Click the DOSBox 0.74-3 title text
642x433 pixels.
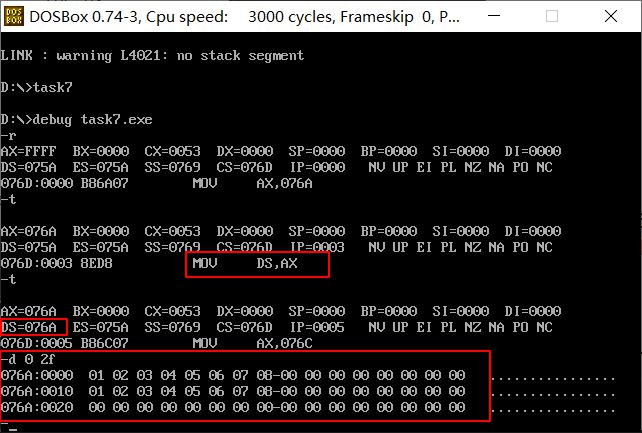(x=244, y=17)
